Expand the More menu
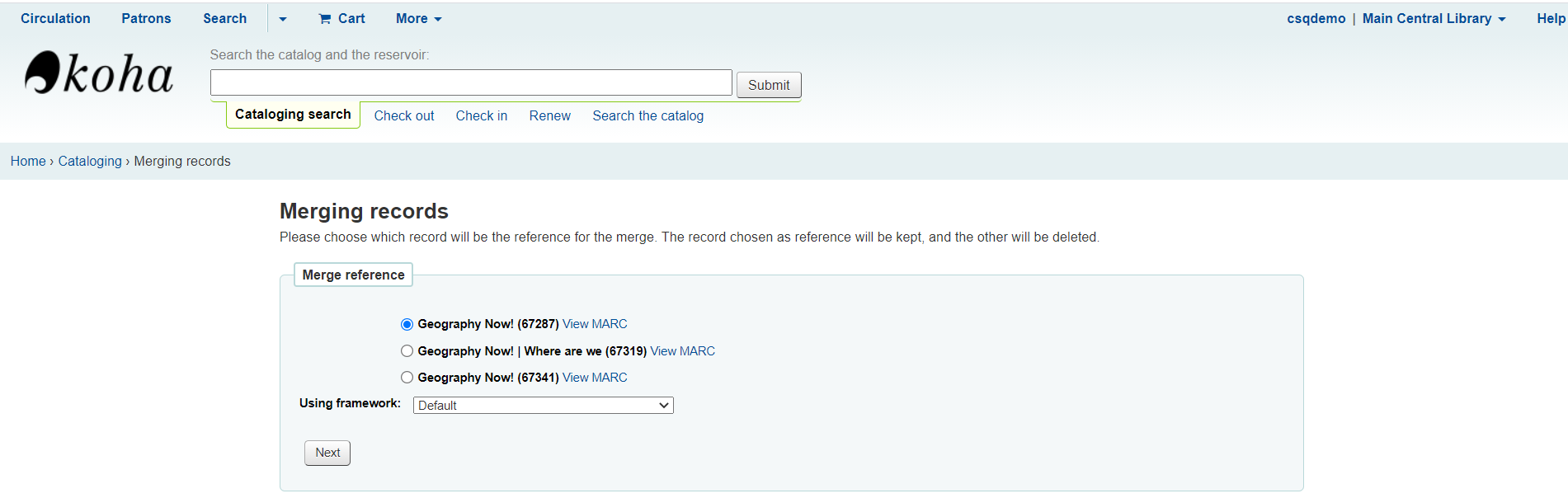This screenshot has width=1568, height=498. point(418,18)
